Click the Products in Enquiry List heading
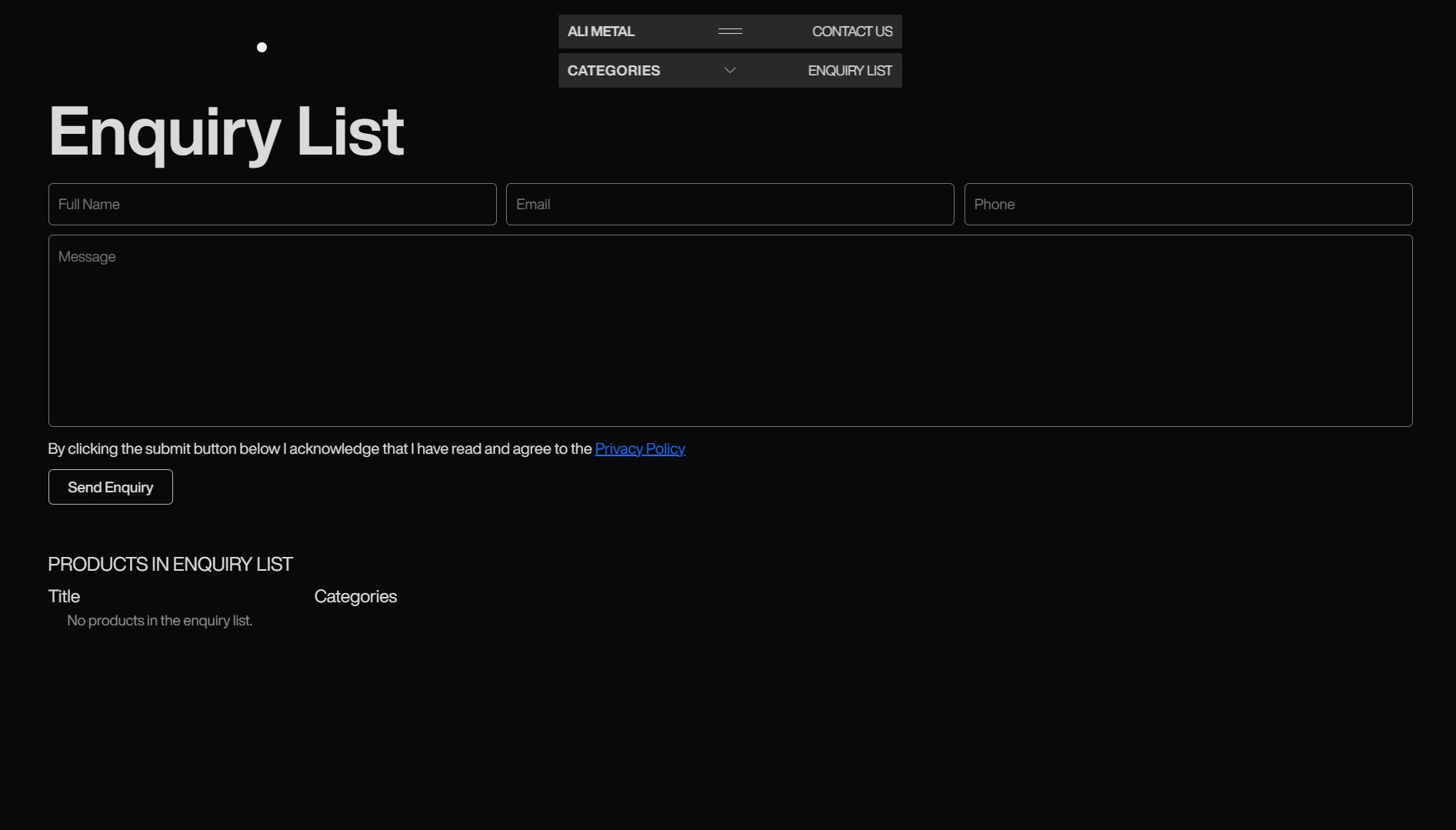 tap(170, 565)
